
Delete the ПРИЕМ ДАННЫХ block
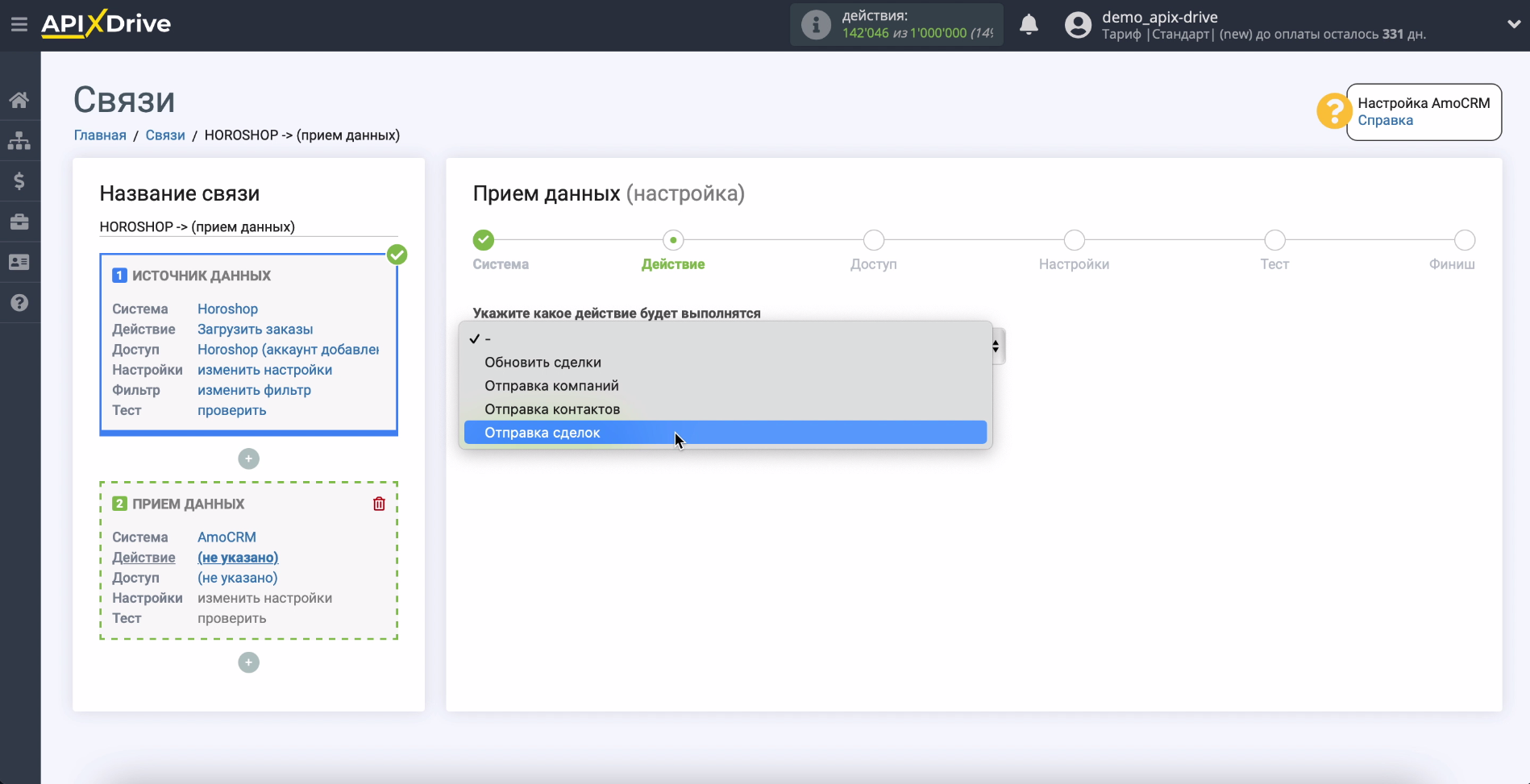(379, 504)
